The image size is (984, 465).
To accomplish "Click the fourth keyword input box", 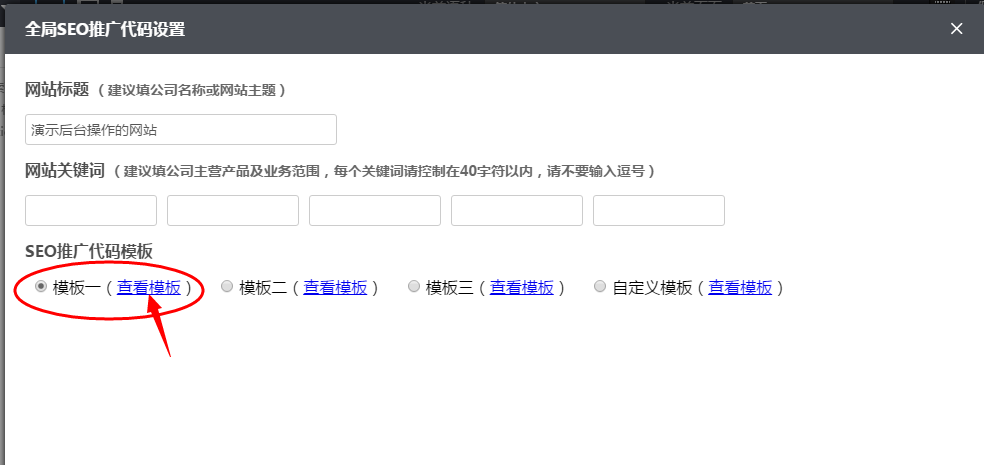I will [517, 211].
